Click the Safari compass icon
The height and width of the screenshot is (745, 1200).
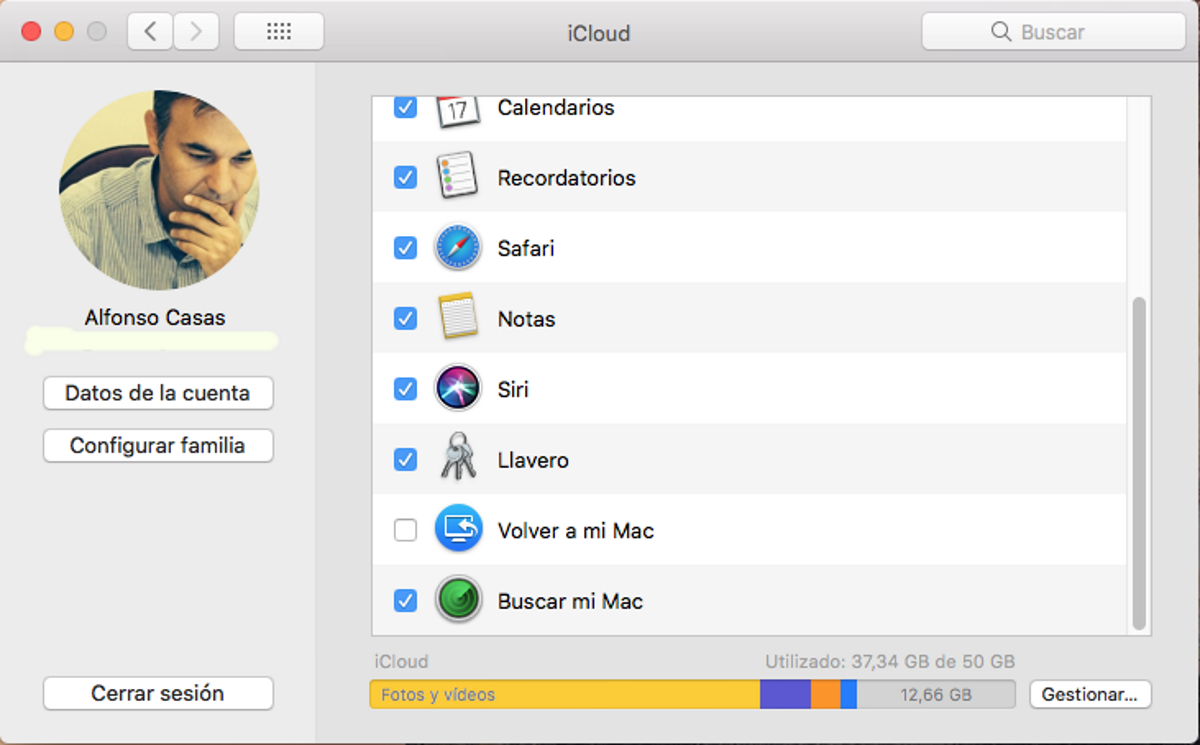458,247
